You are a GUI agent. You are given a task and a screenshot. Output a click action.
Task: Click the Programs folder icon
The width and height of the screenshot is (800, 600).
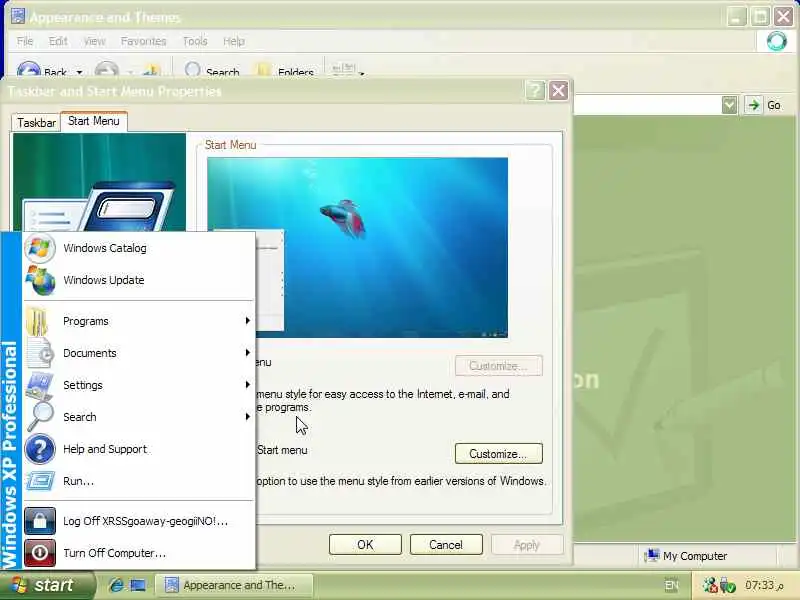pyautogui.click(x=38, y=321)
